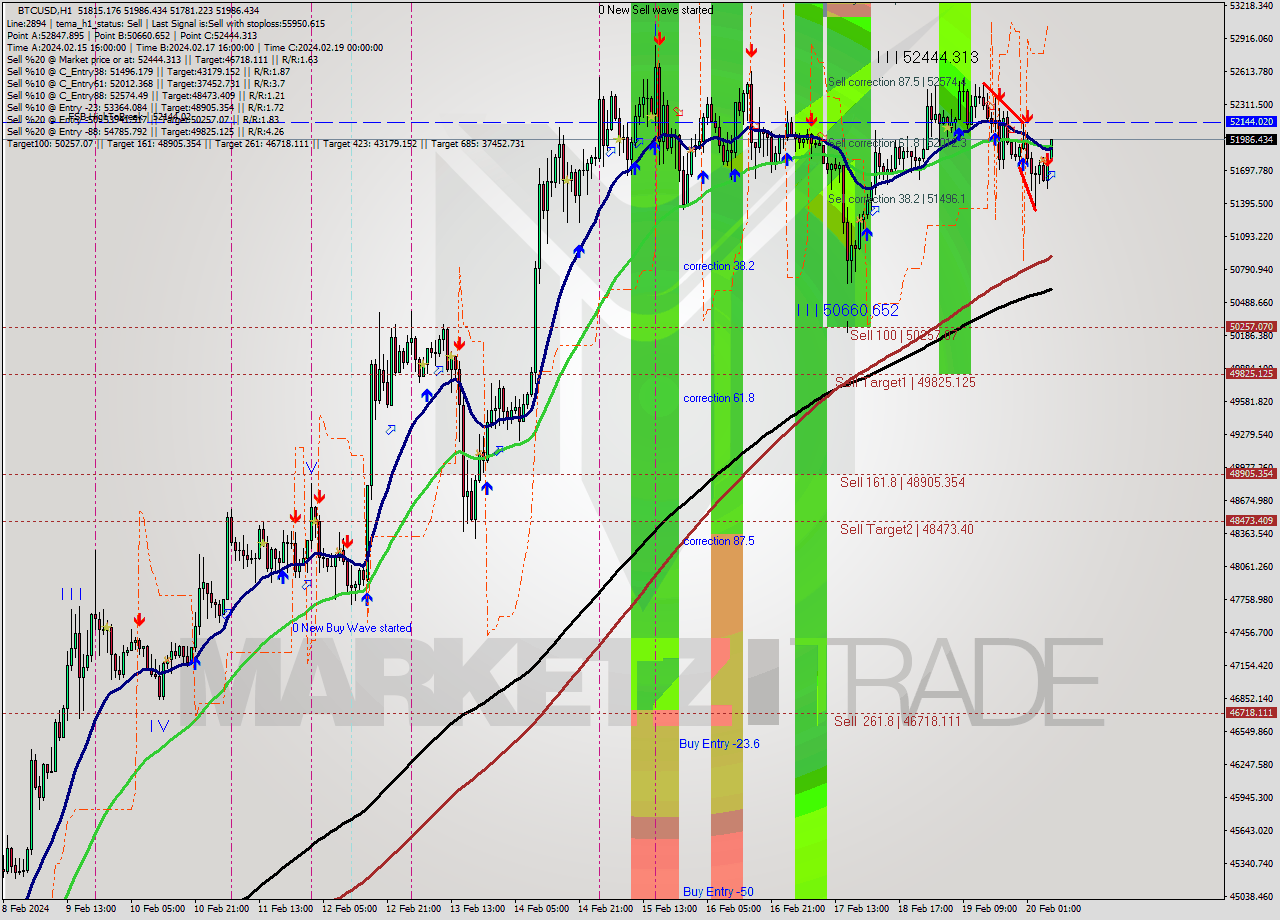Click the 'Sell %10 @ C_Entry61' line
Viewport: 1280px width, 920px height.
click(146, 83)
